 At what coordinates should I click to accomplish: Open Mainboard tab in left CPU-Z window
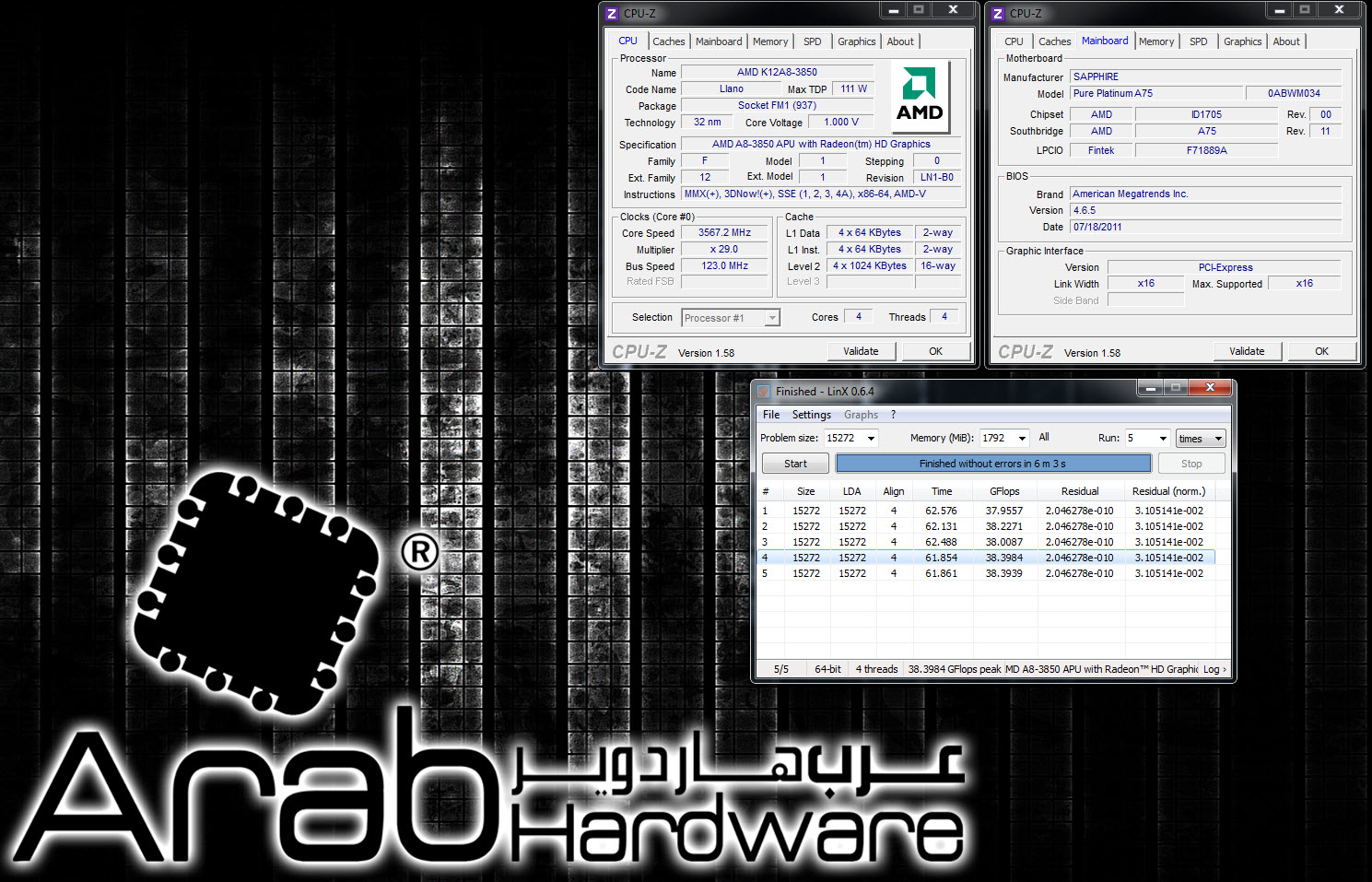(x=718, y=41)
